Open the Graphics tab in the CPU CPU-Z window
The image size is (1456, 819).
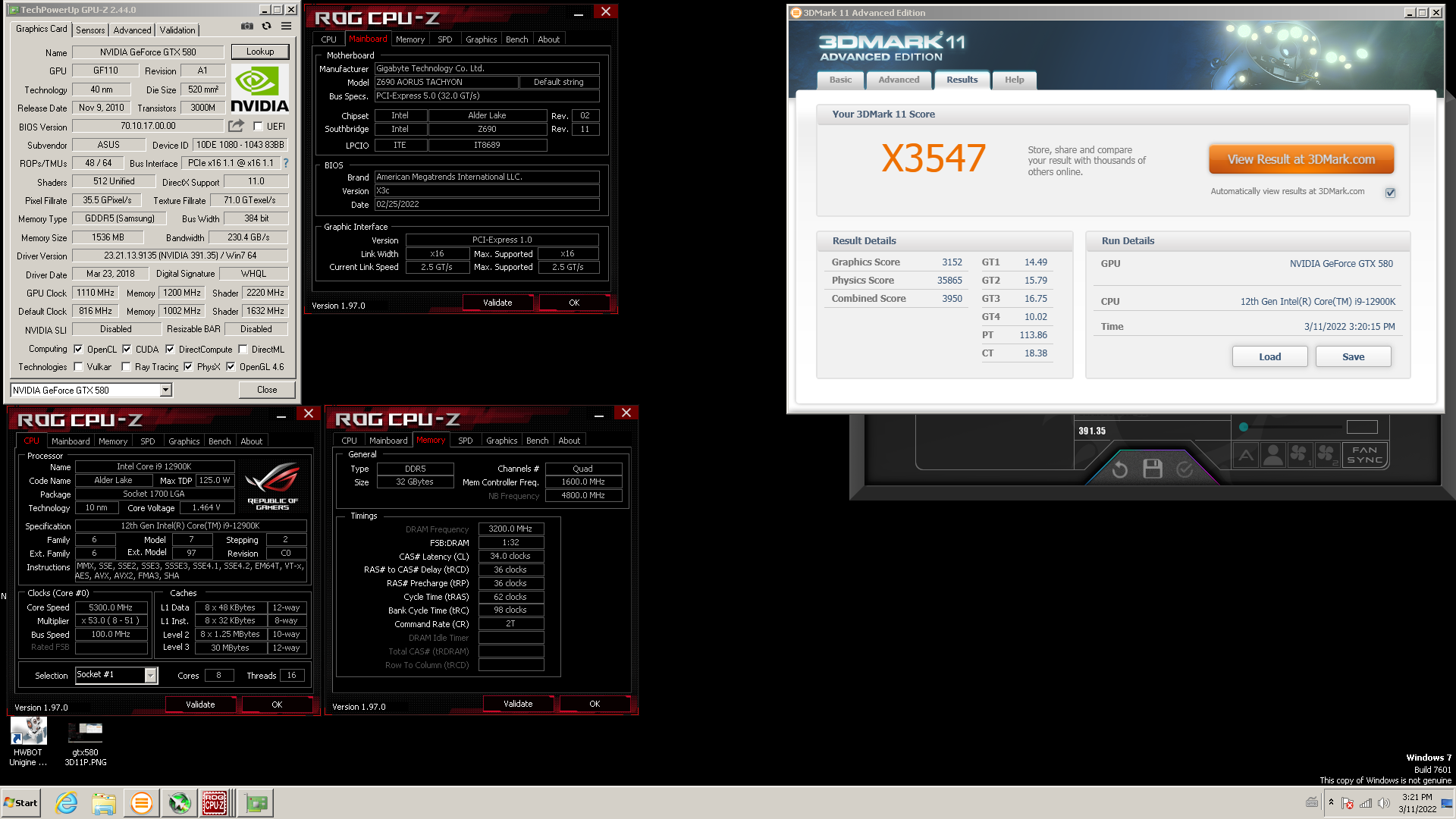[184, 441]
